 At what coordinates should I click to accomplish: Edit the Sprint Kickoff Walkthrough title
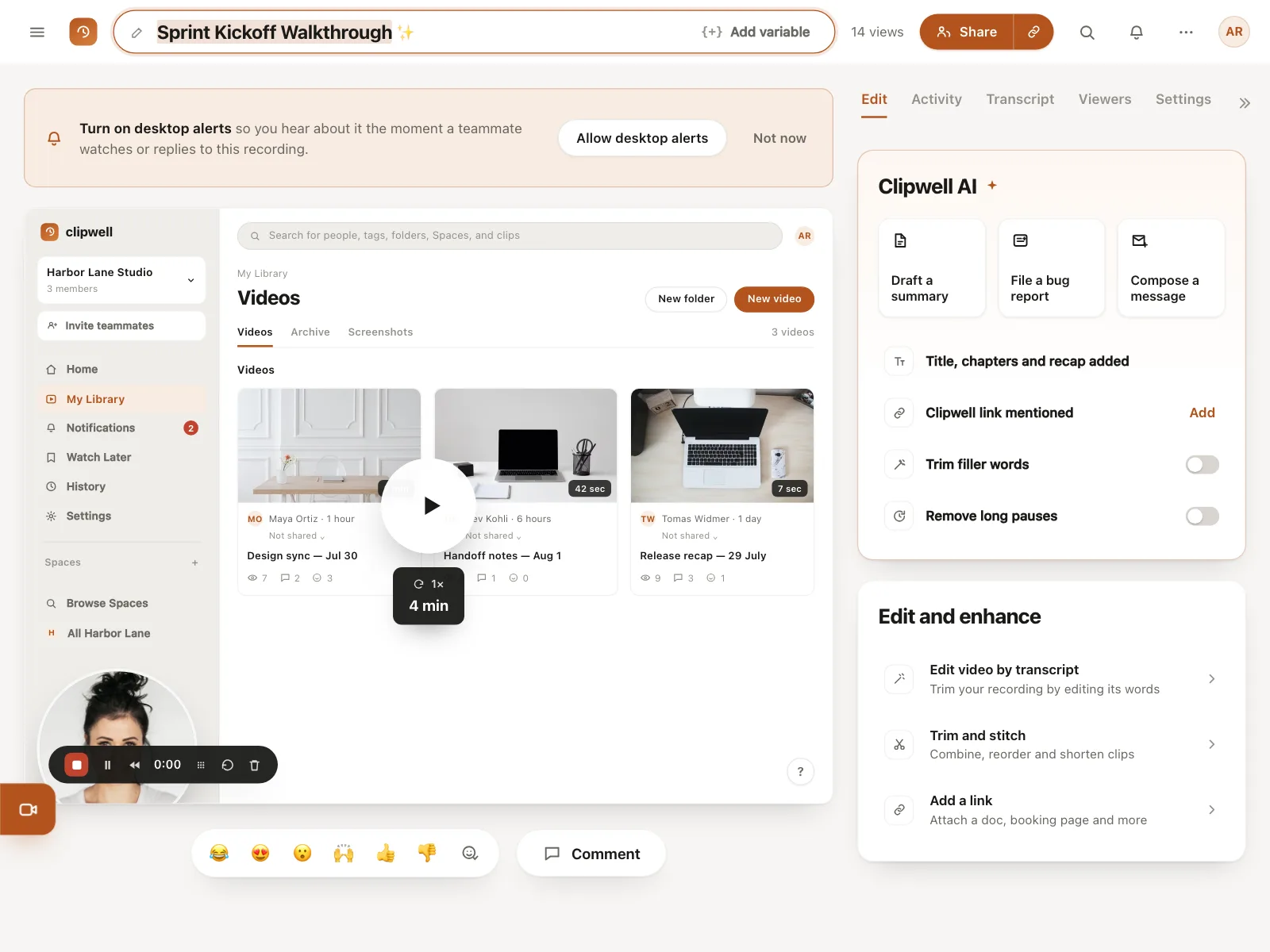(x=274, y=32)
